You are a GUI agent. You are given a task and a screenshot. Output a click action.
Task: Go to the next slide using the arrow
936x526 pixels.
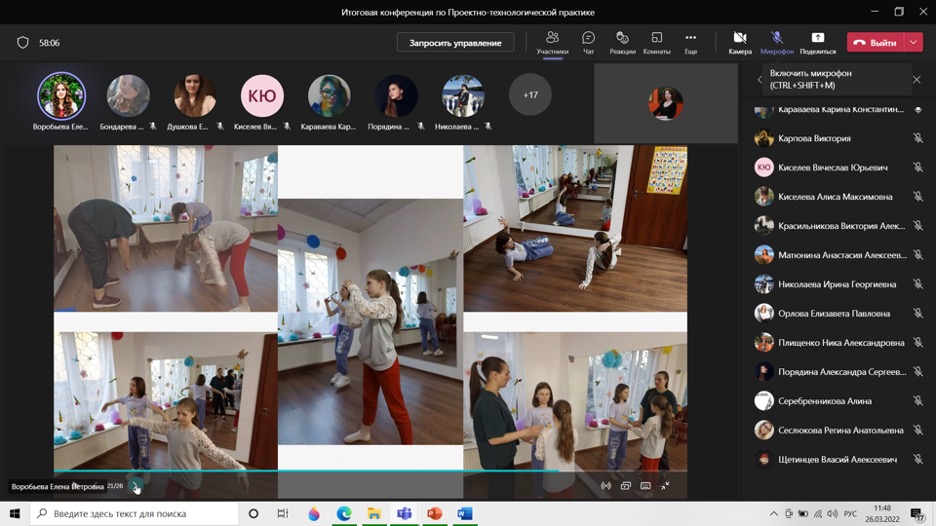coord(137,487)
